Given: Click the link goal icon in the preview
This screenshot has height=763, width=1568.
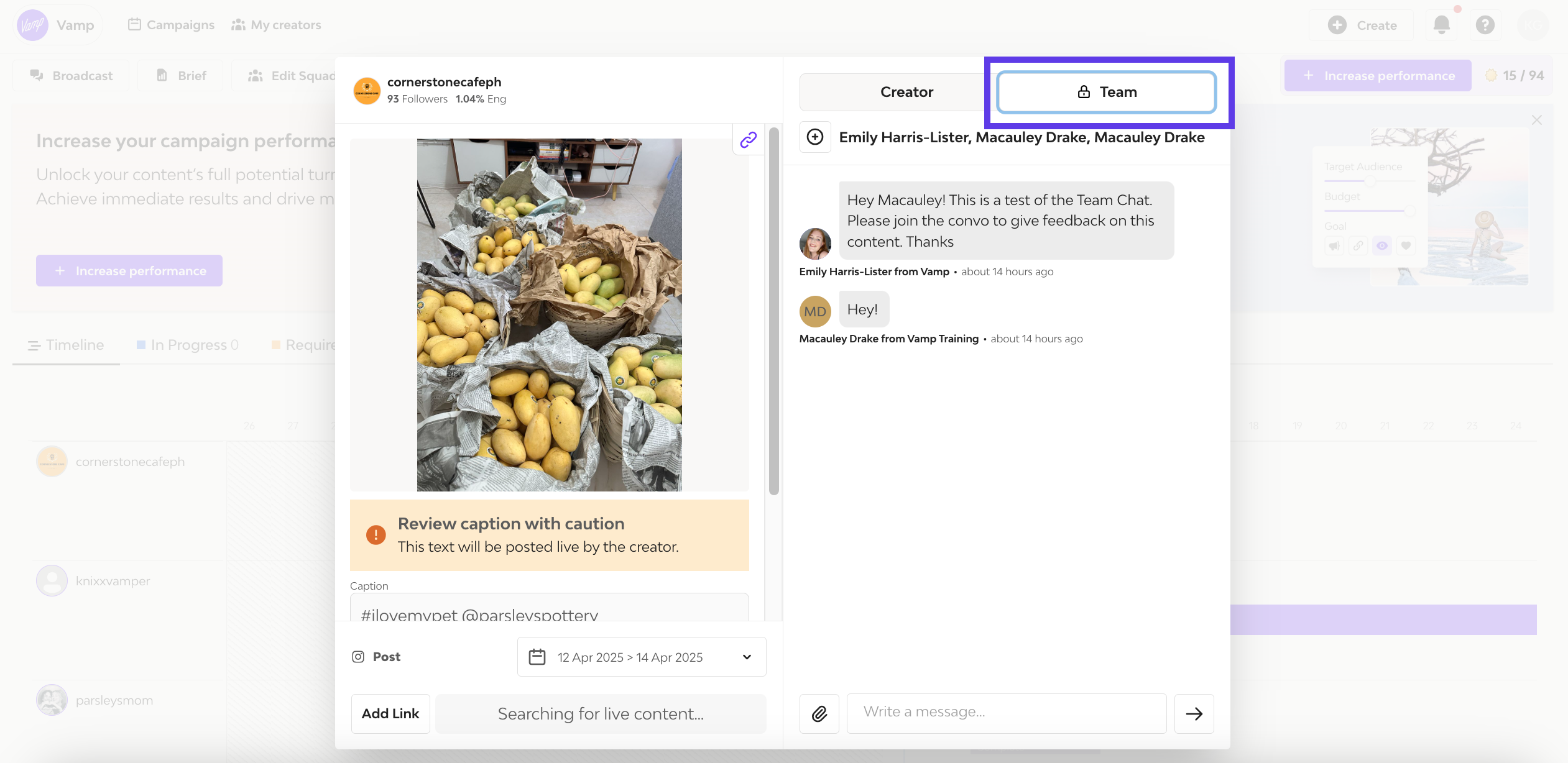Looking at the screenshot, I should [x=1358, y=245].
